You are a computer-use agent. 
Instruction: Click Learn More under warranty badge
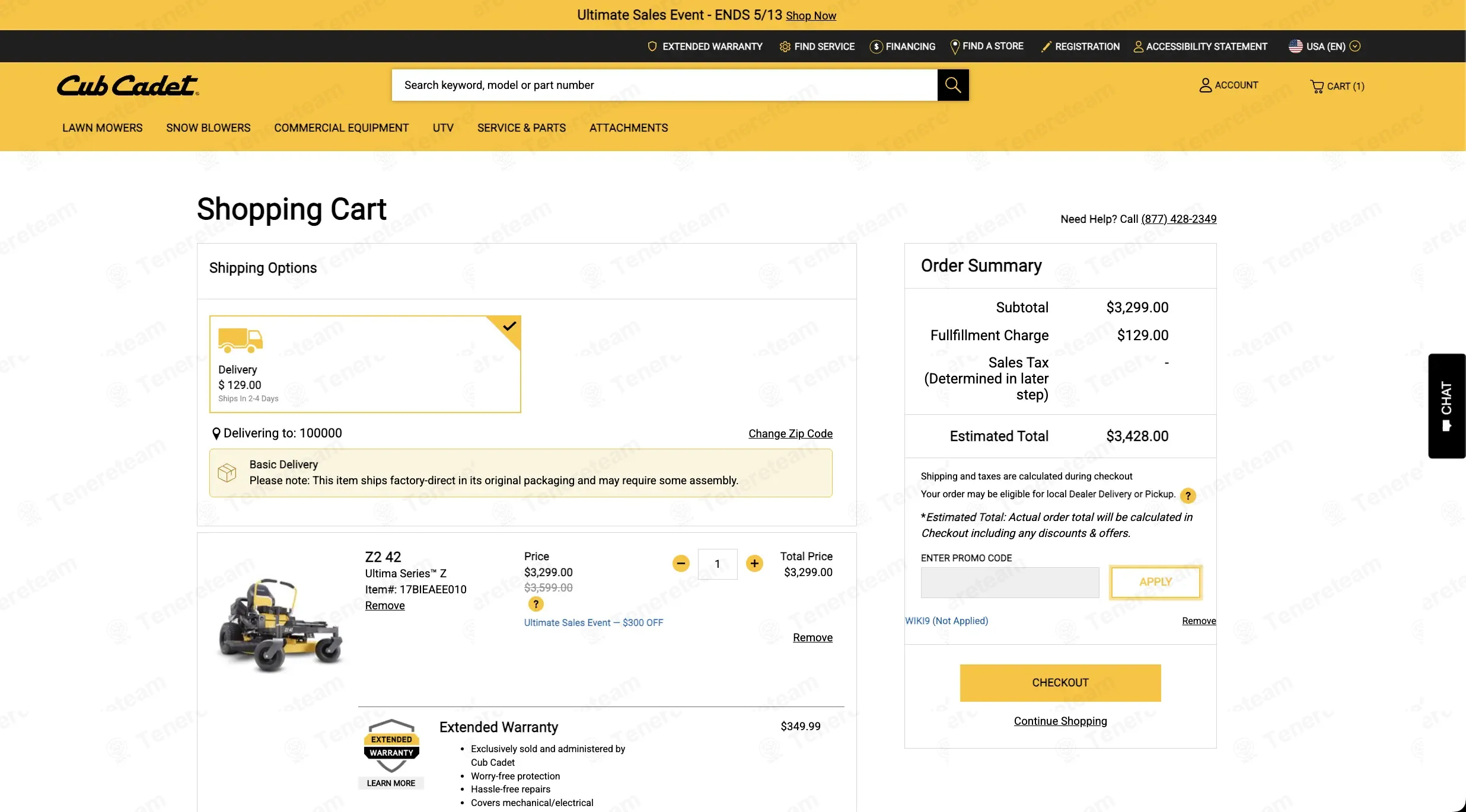click(391, 783)
